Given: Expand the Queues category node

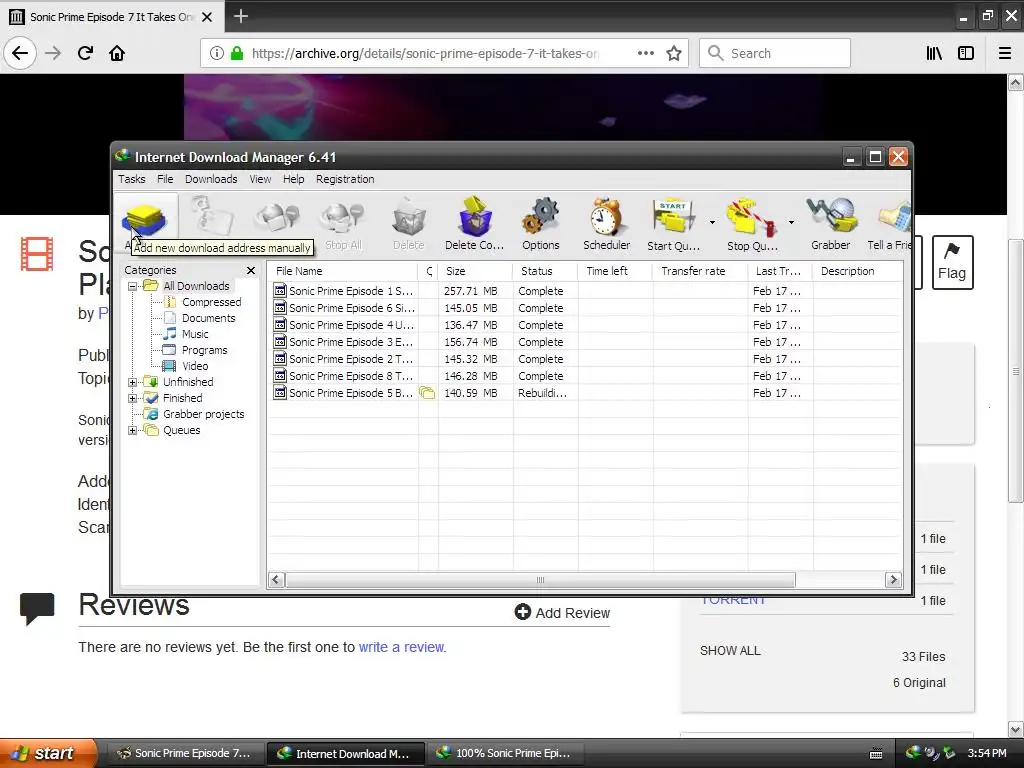Looking at the screenshot, I should click(133, 430).
